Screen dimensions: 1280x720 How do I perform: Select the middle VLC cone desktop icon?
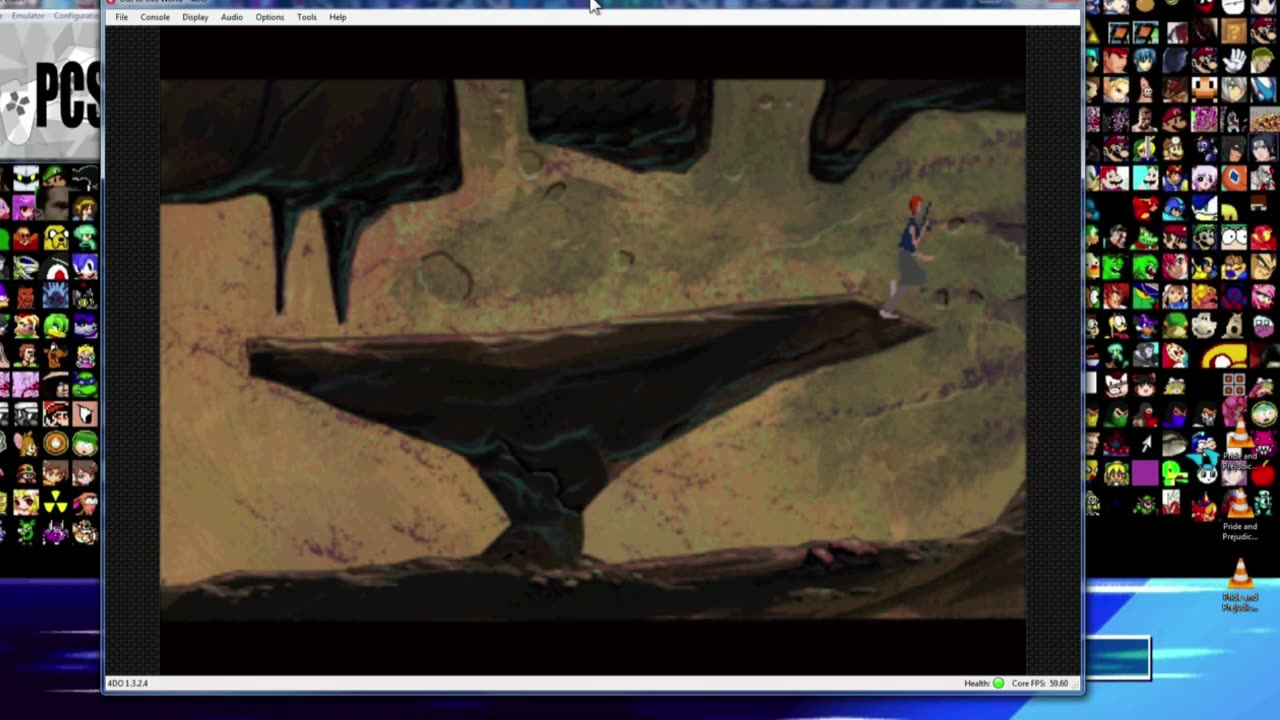pyautogui.click(x=1239, y=502)
